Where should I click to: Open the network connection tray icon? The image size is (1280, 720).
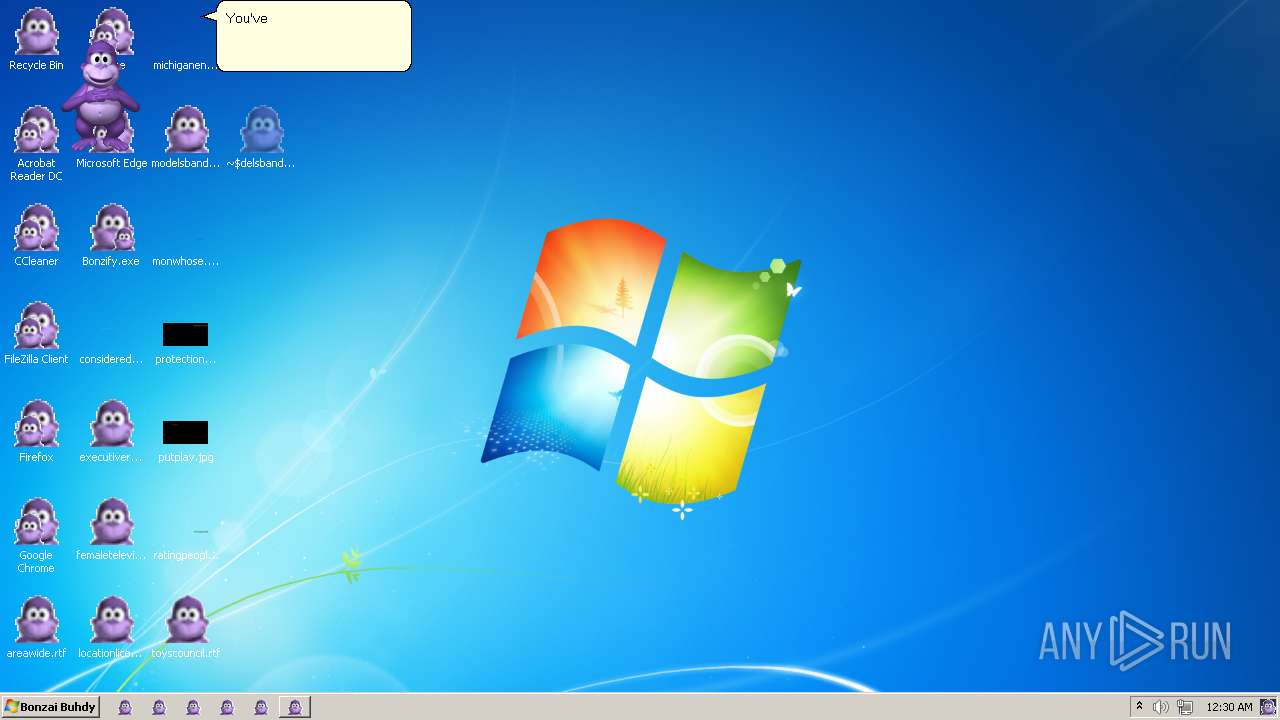(x=1184, y=707)
